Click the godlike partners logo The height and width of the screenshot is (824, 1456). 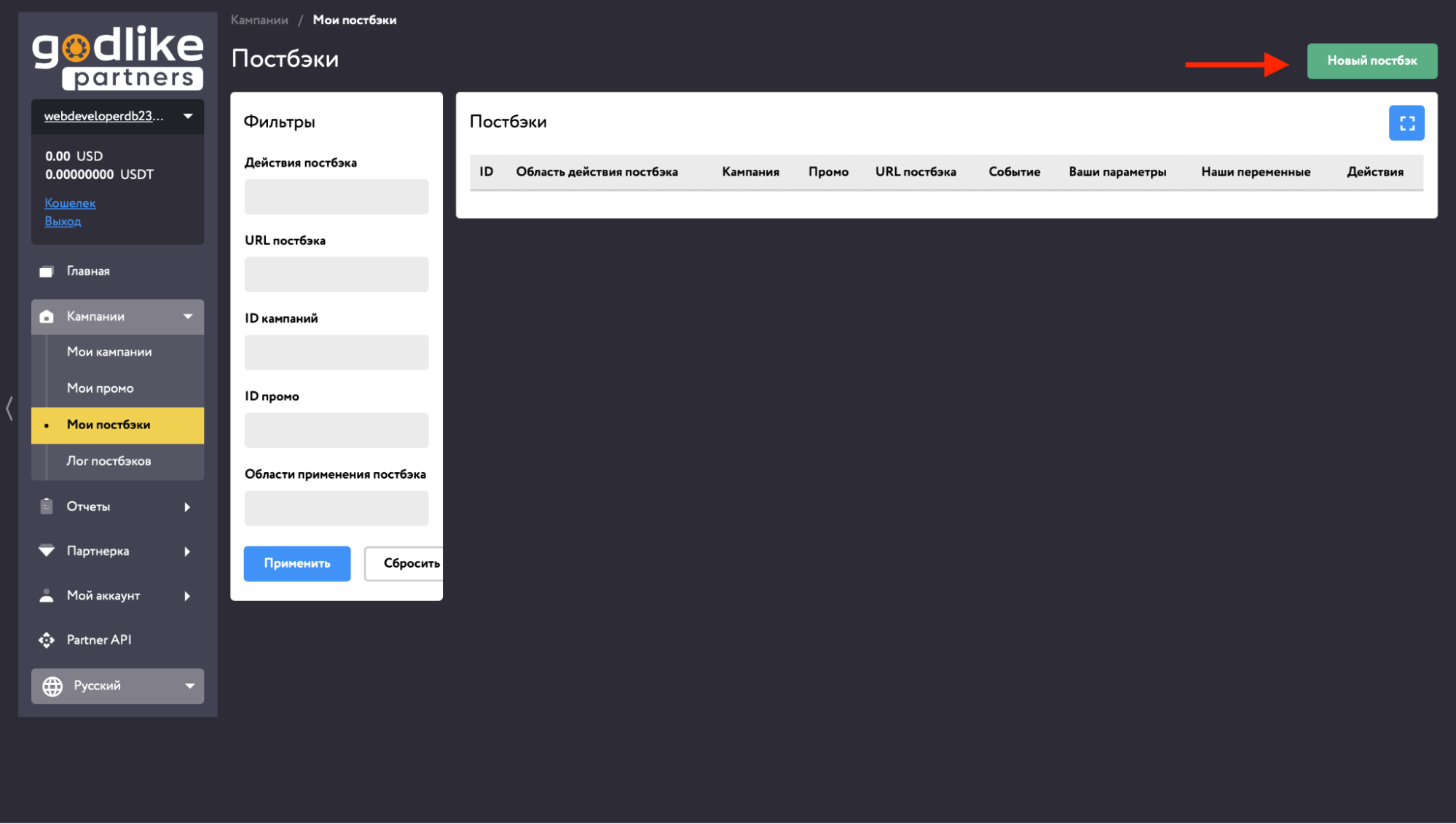117,58
